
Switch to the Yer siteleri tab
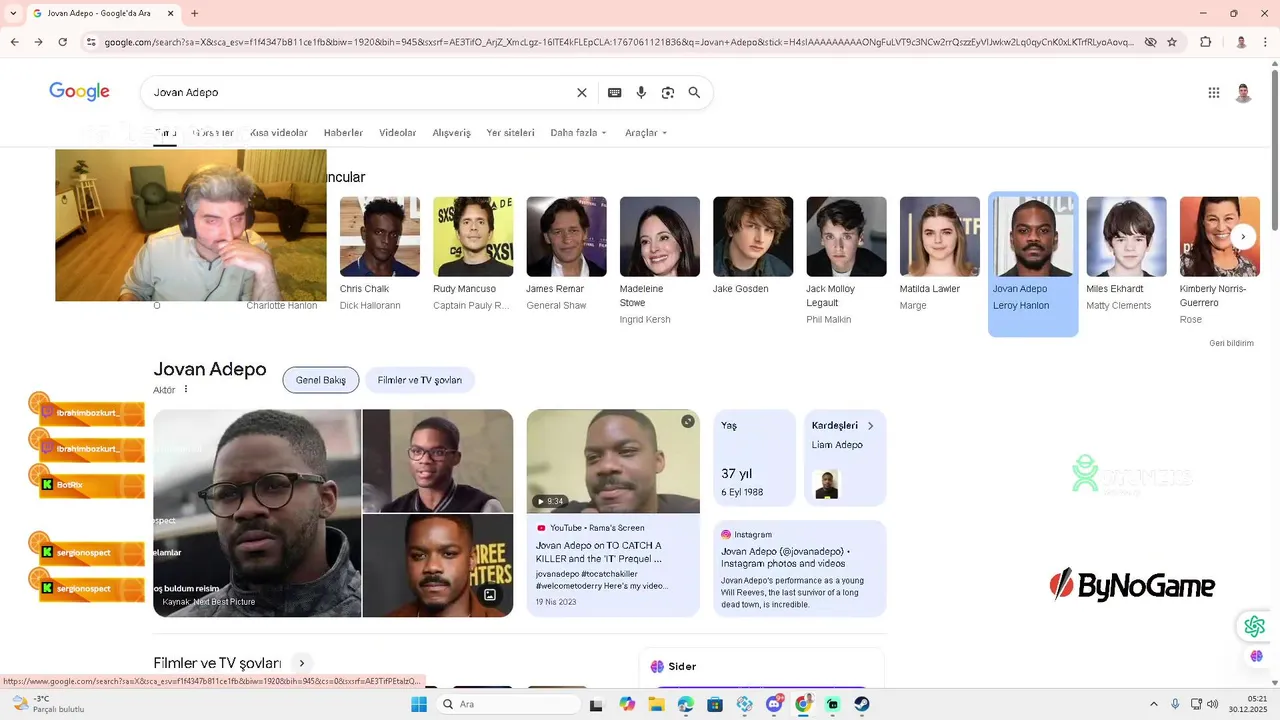(510, 133)
